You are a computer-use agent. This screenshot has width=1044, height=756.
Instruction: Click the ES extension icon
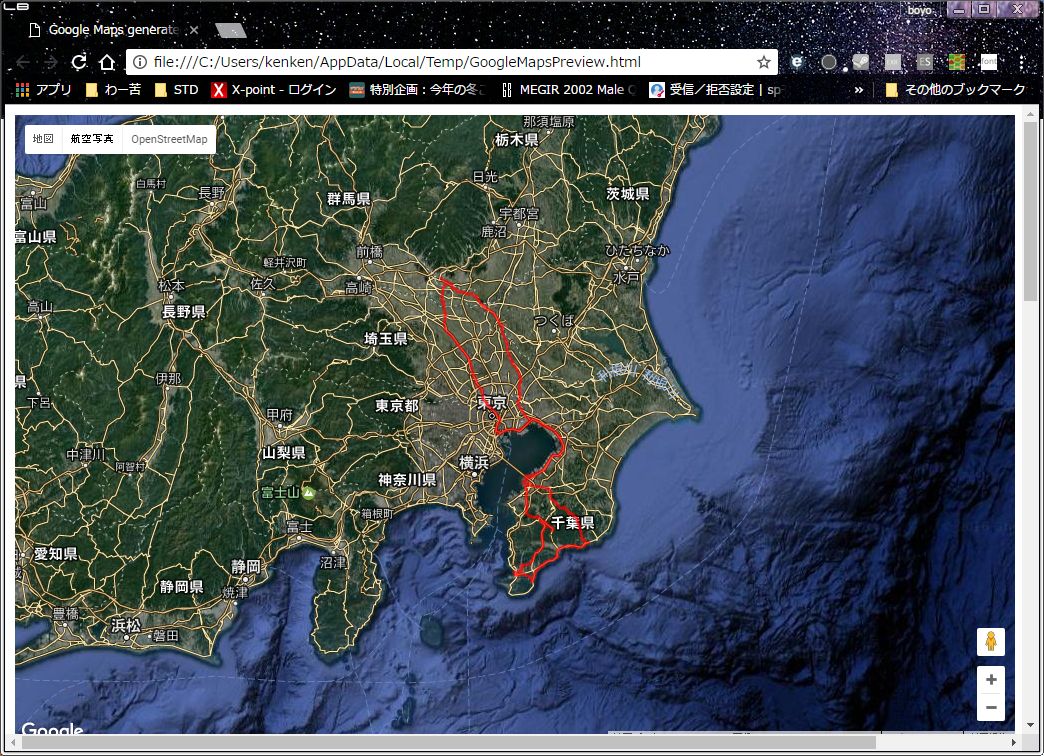coord(924,62)
